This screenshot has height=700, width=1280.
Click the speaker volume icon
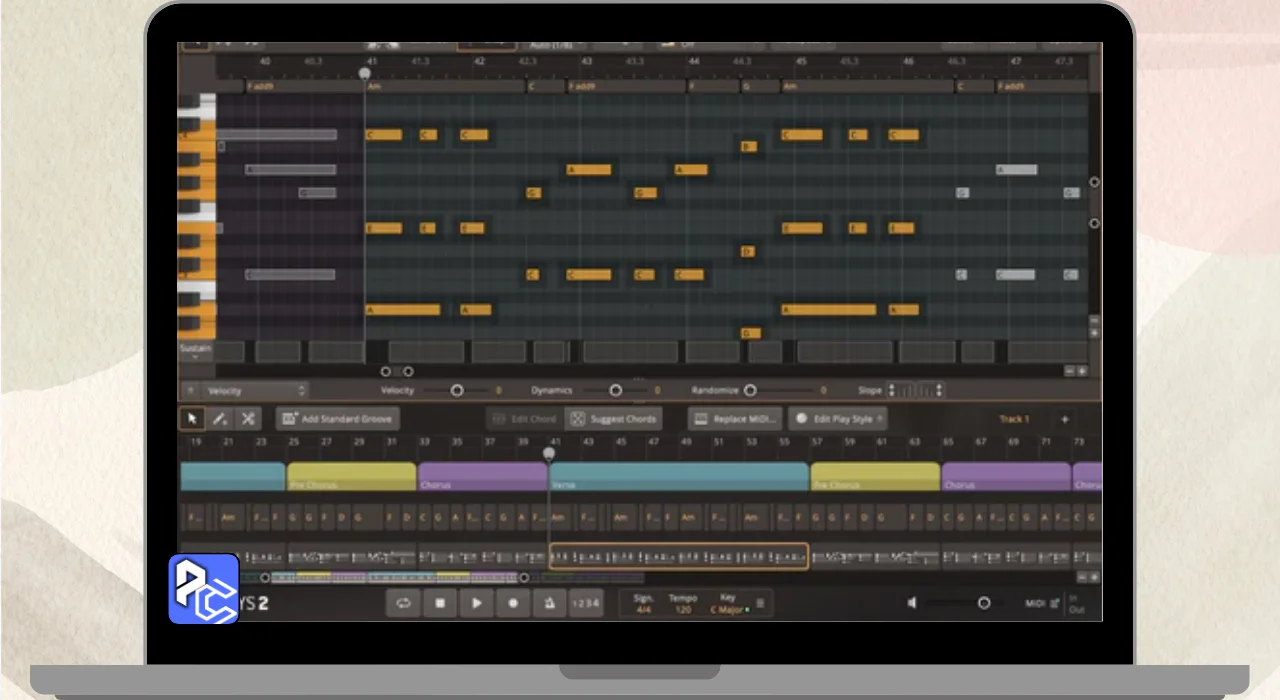(912, 603)
